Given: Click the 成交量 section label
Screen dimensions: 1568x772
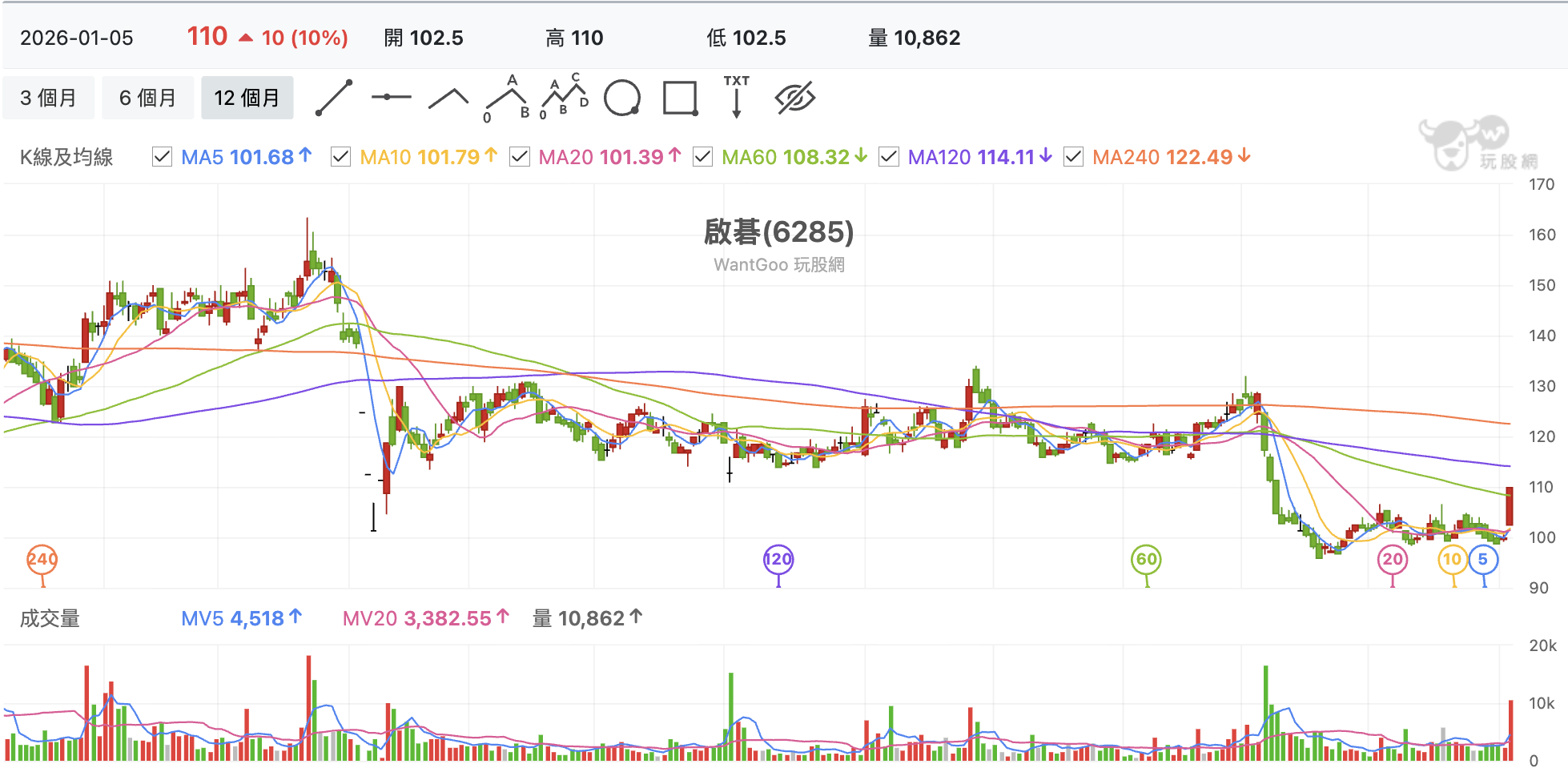Looking at the screenshot, I should 50,618.
